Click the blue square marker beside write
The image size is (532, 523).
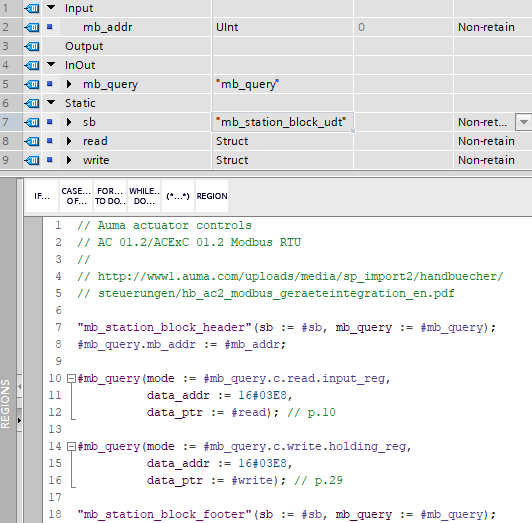[x=50, y=160]
